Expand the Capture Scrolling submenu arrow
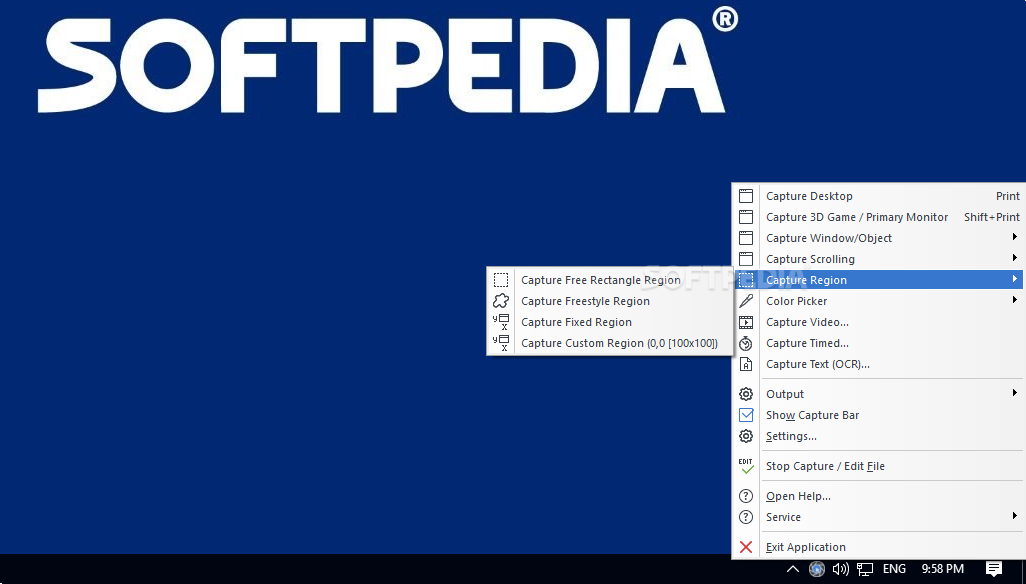1026x584 pixels. [x=1014, y=258]
